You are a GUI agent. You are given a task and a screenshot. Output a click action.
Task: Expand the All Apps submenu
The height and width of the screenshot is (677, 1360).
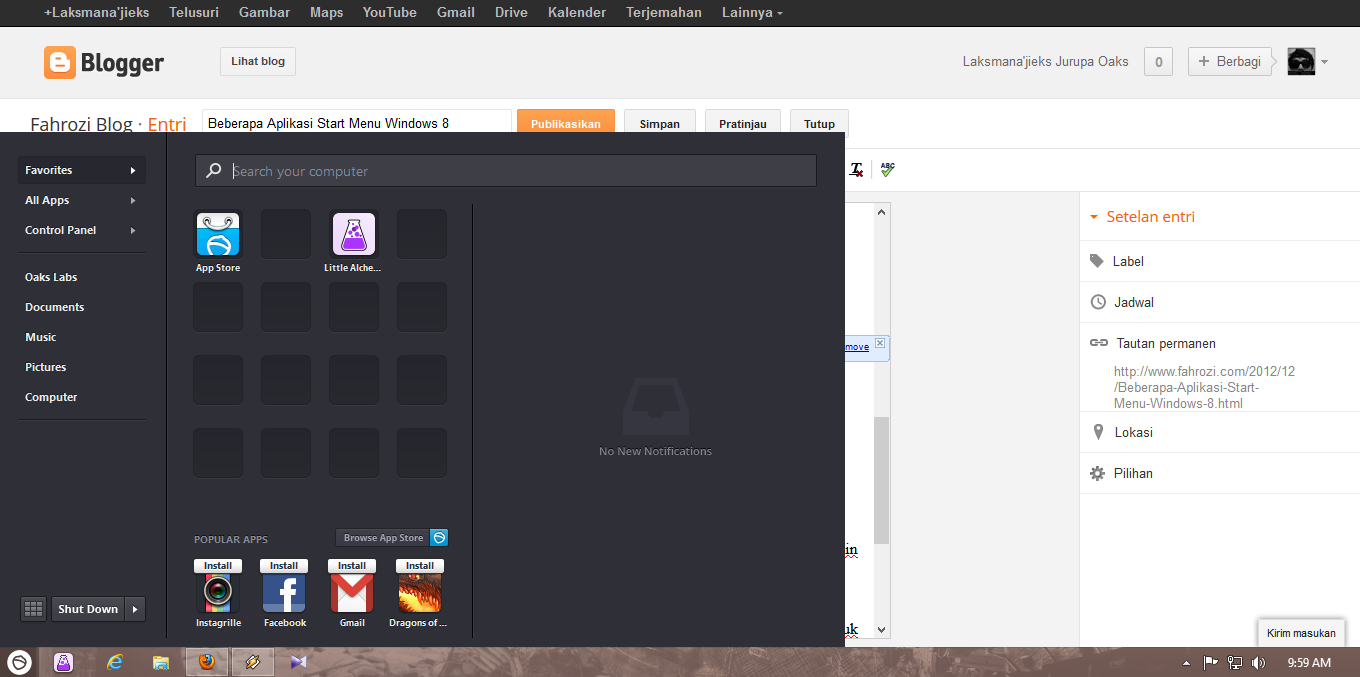click(133, 200)
